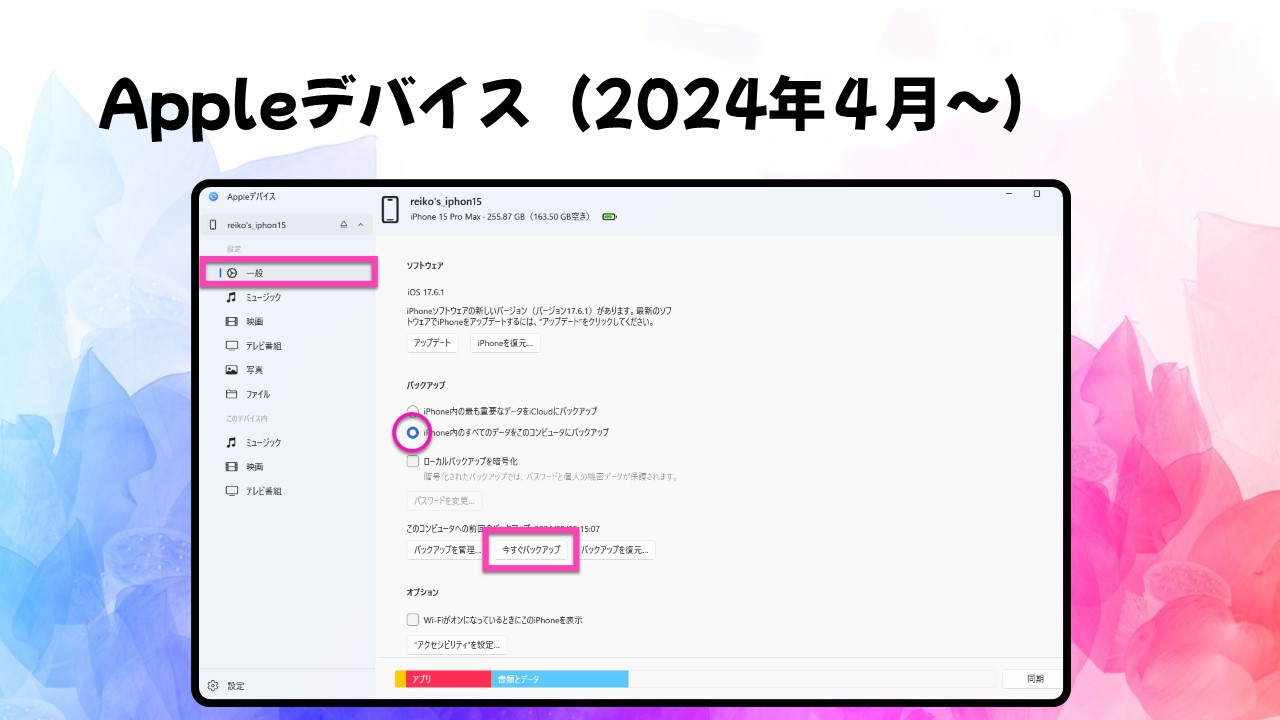The height and width of the screenshot is (720, 1280).
Task: Select back up all data to this computer
Action: 413,433
